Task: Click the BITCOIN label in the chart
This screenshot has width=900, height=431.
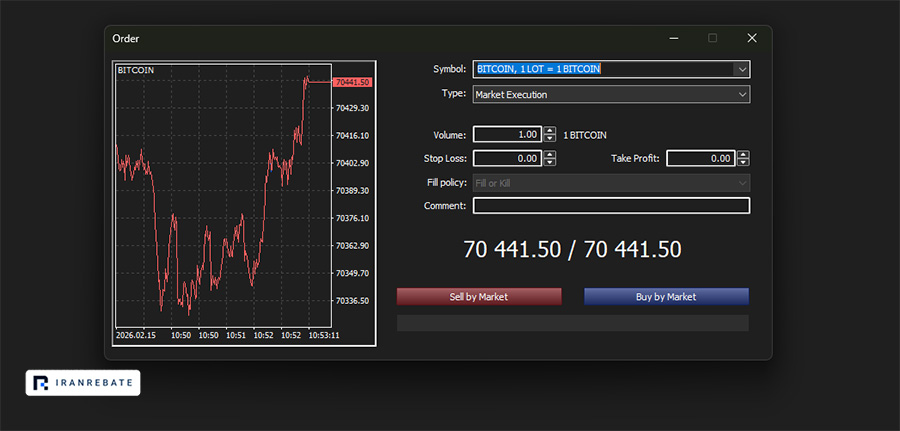Action: tap(135, 70)
